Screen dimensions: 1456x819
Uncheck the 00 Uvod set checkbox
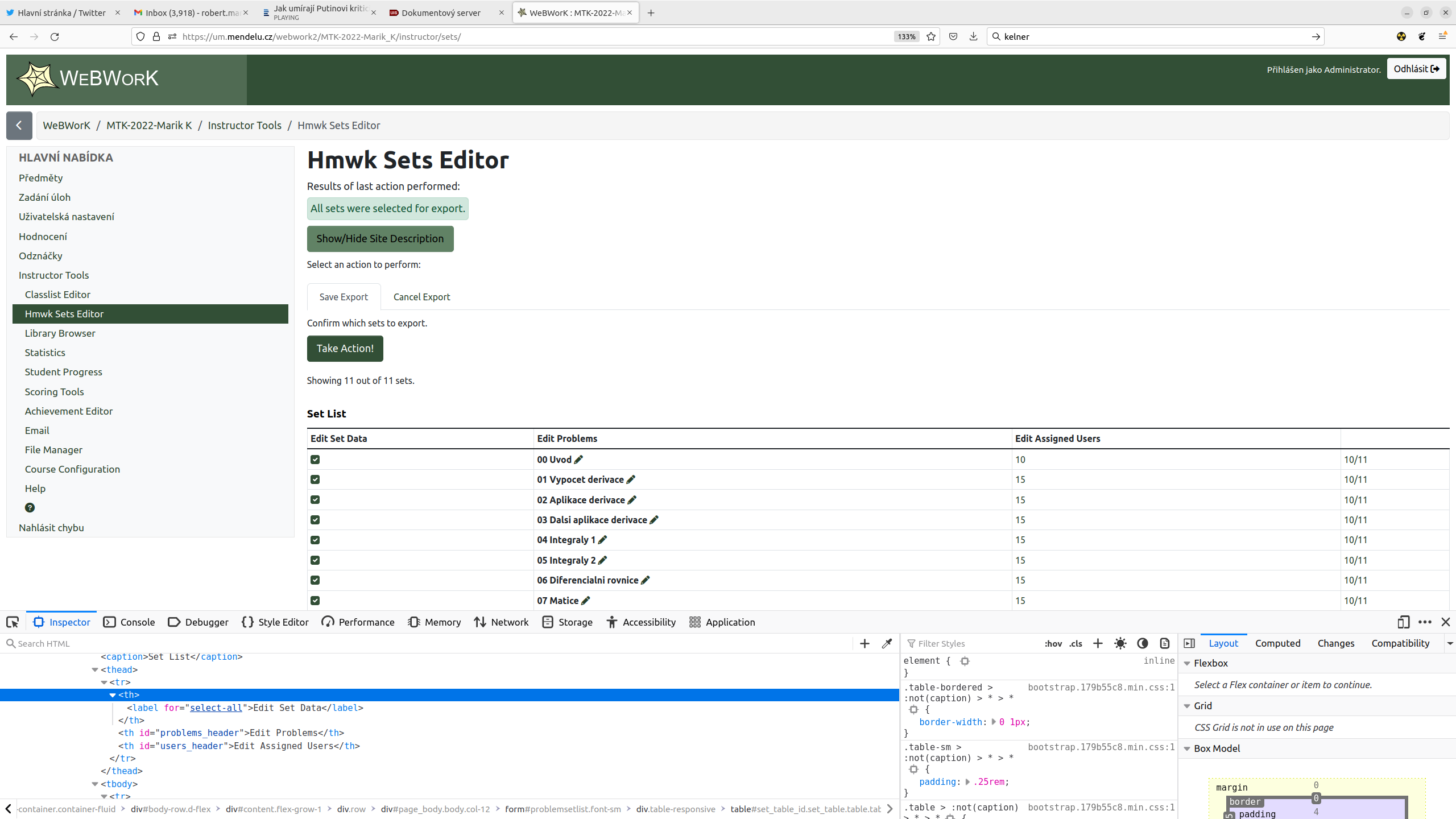[x=315, y=459]
